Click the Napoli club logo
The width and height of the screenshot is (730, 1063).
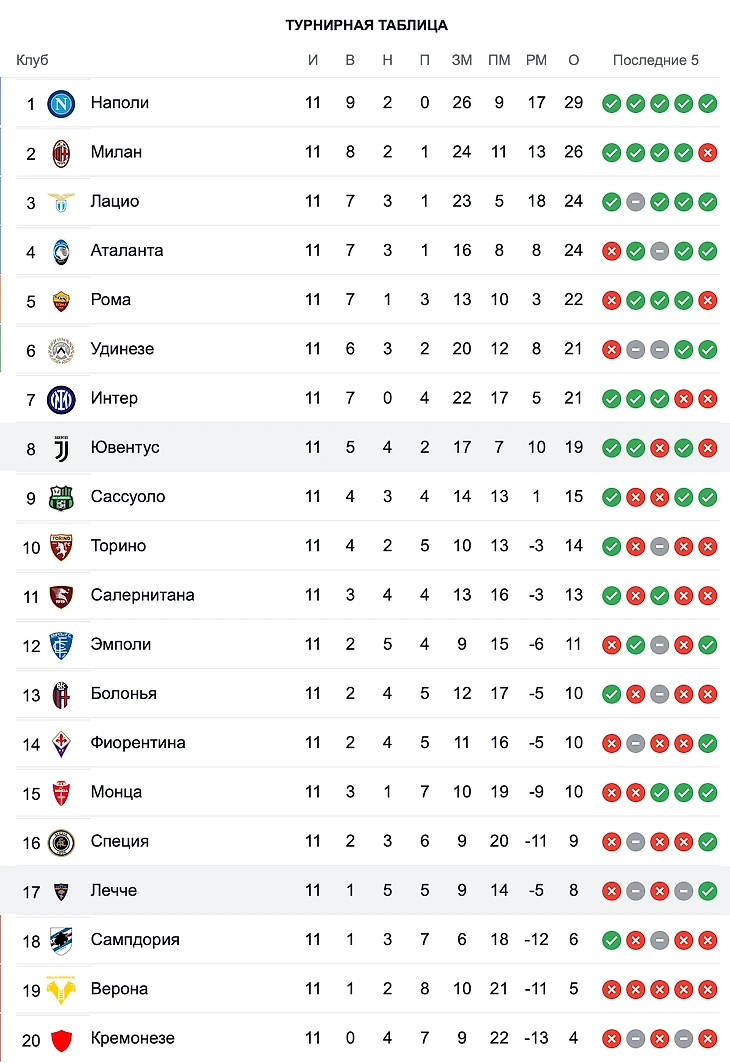(62, 103)
